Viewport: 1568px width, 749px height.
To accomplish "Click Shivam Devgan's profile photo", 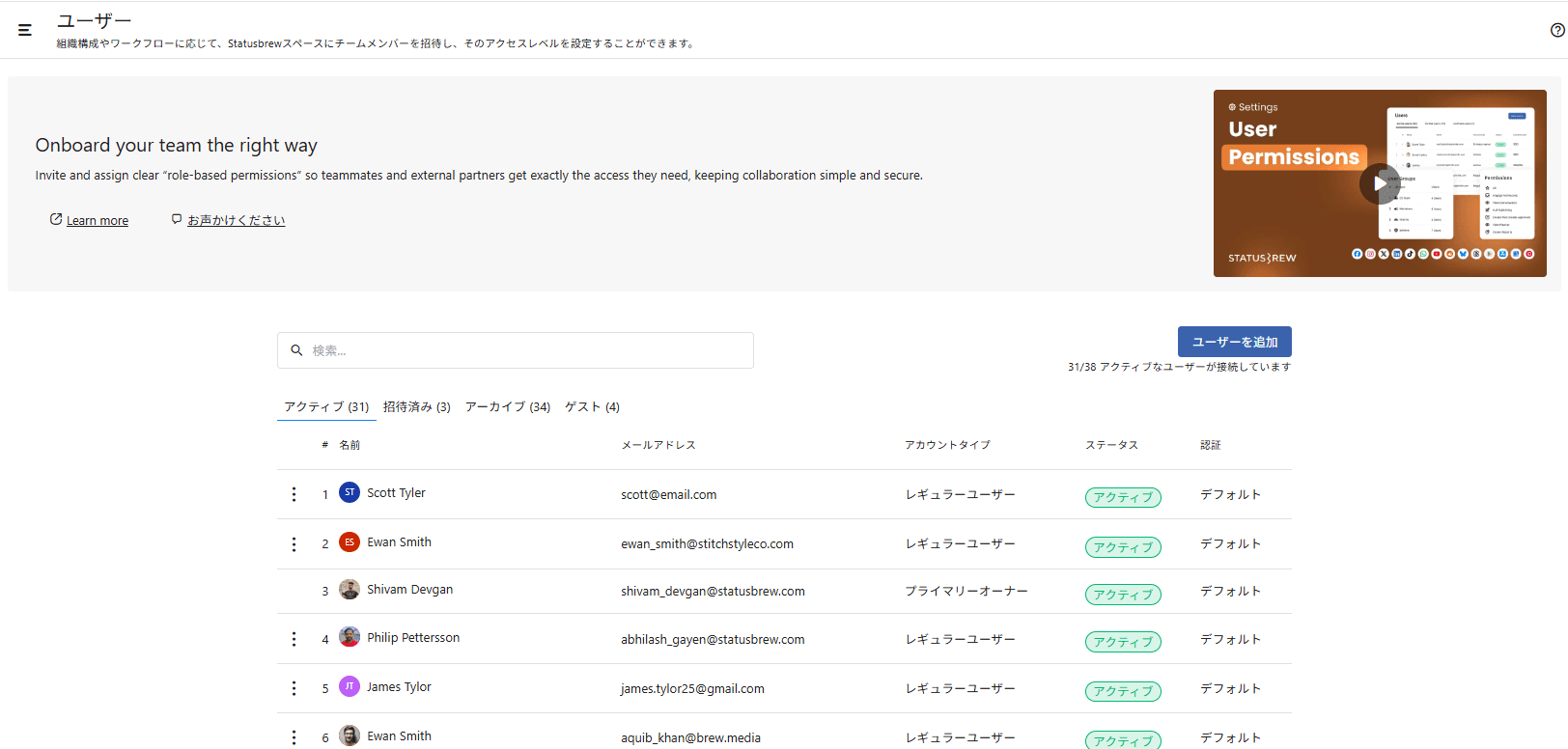I will [350, 590].
